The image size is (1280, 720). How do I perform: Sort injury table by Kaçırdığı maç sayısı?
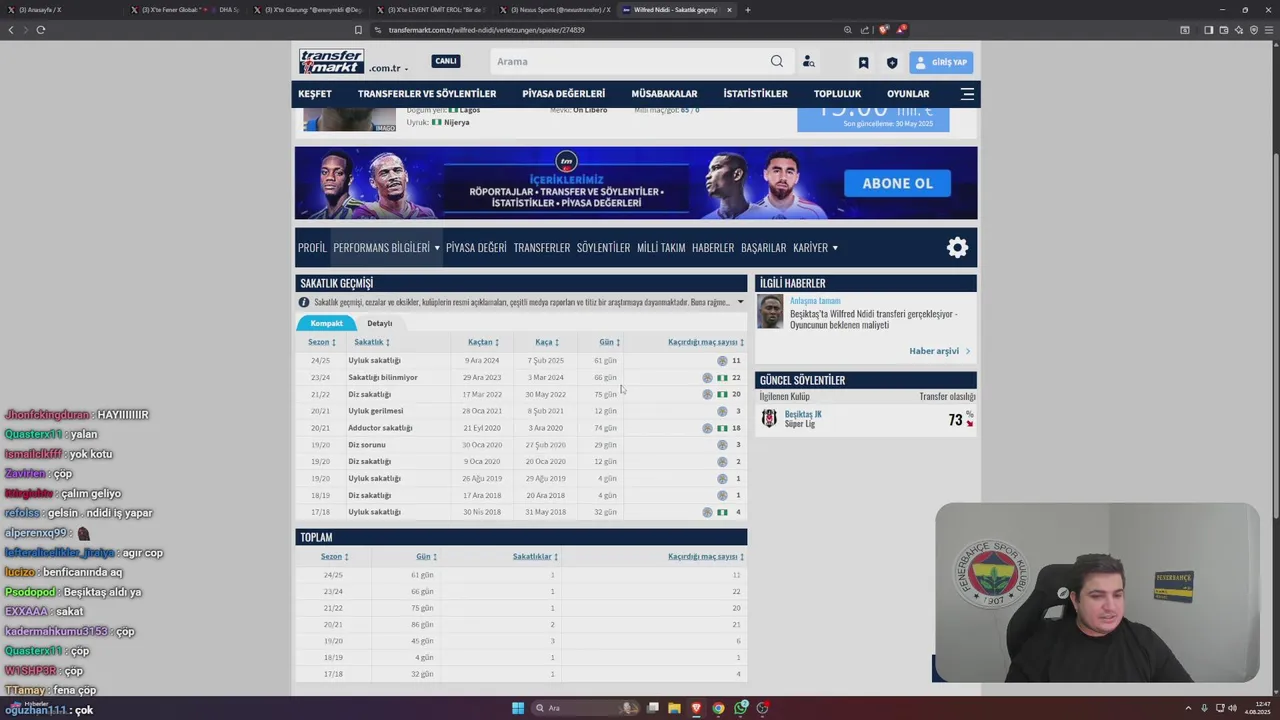[706, 342]
